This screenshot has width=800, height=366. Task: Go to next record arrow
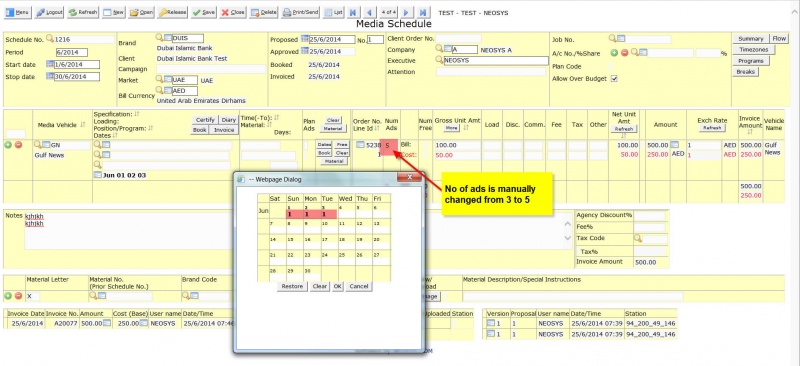pos(406,12)
